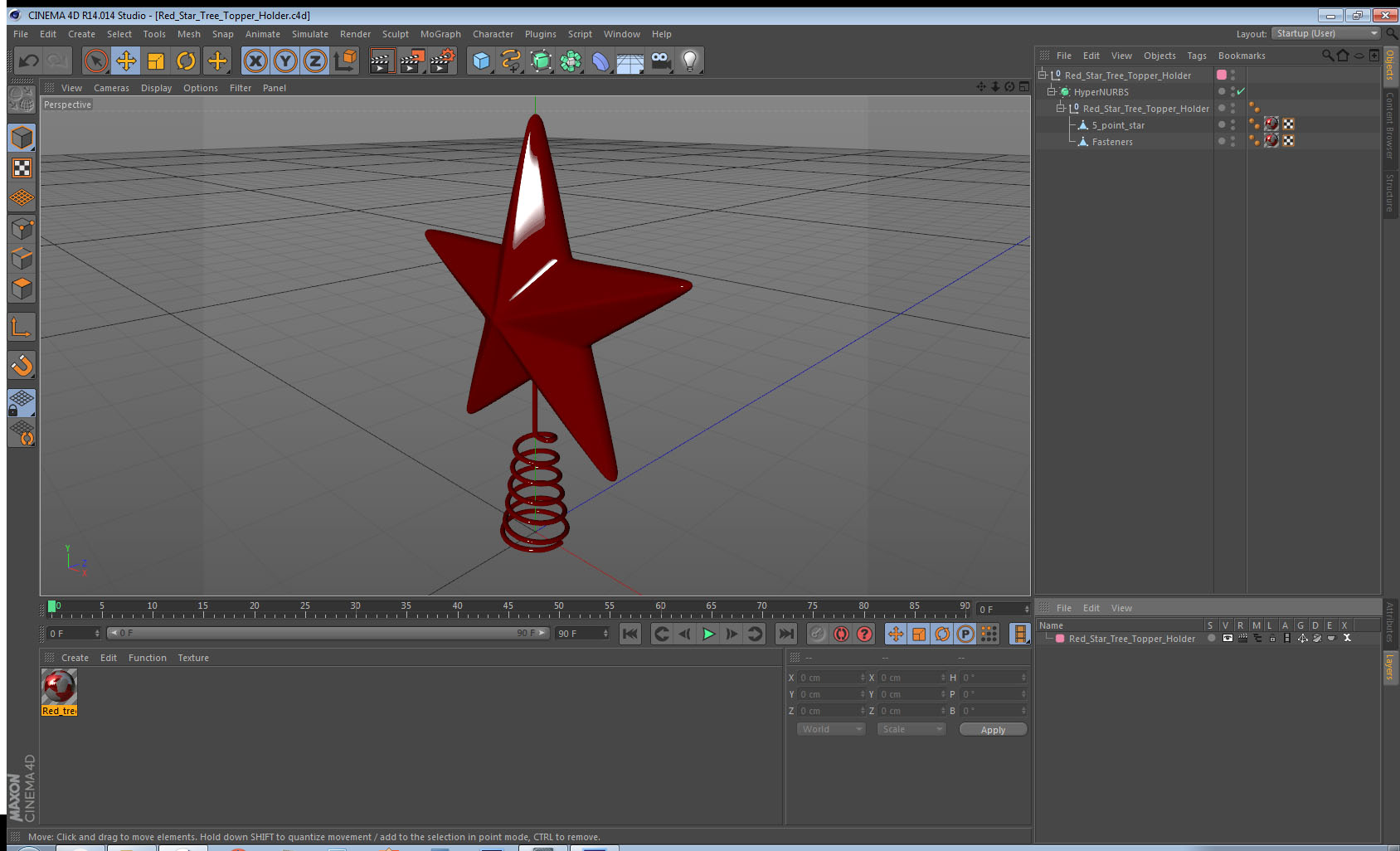Screen dimensions: 1400x851
Task: Select the Fasteners object
Action: tap(1112, 142)
